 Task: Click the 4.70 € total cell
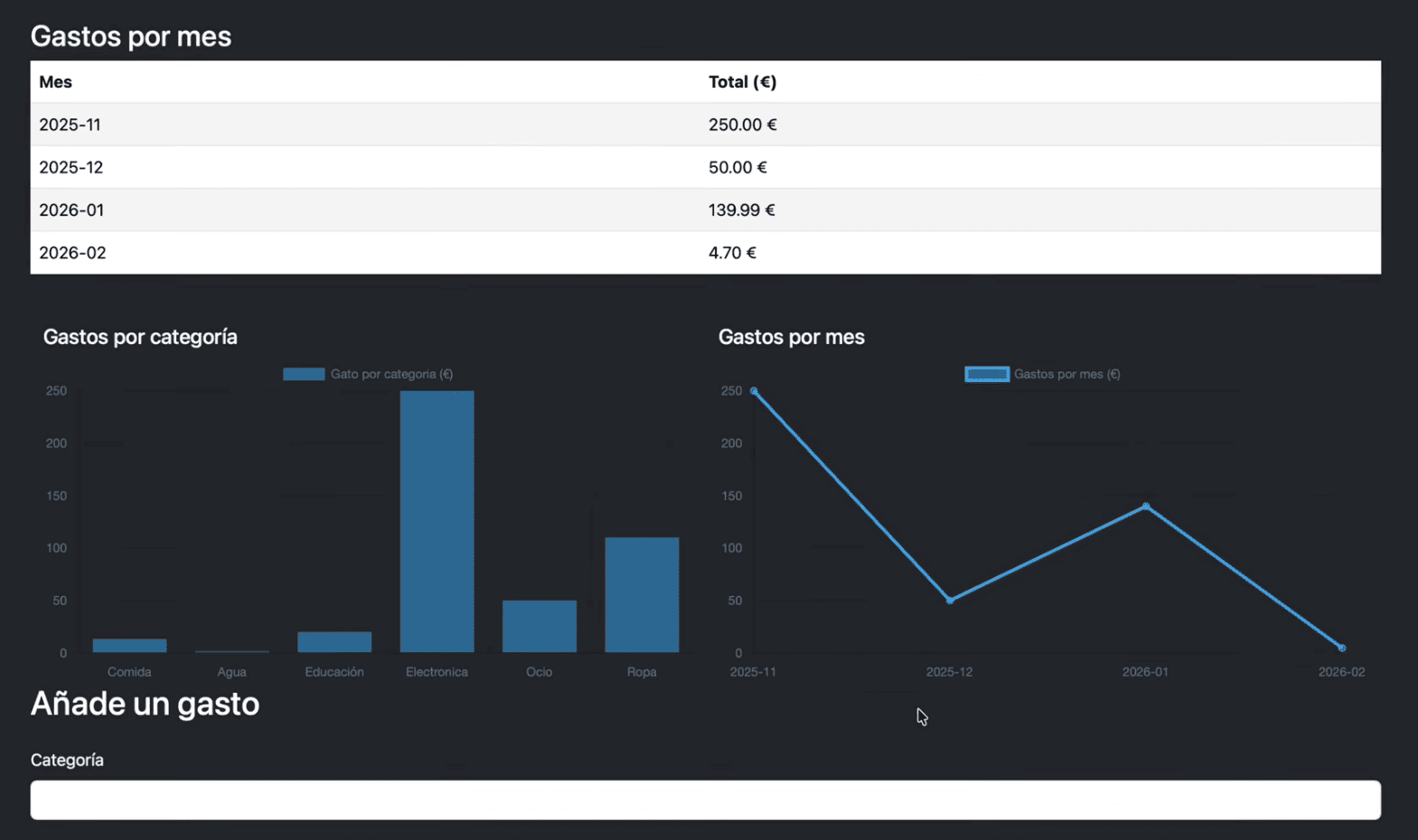[x=732, y=253]
